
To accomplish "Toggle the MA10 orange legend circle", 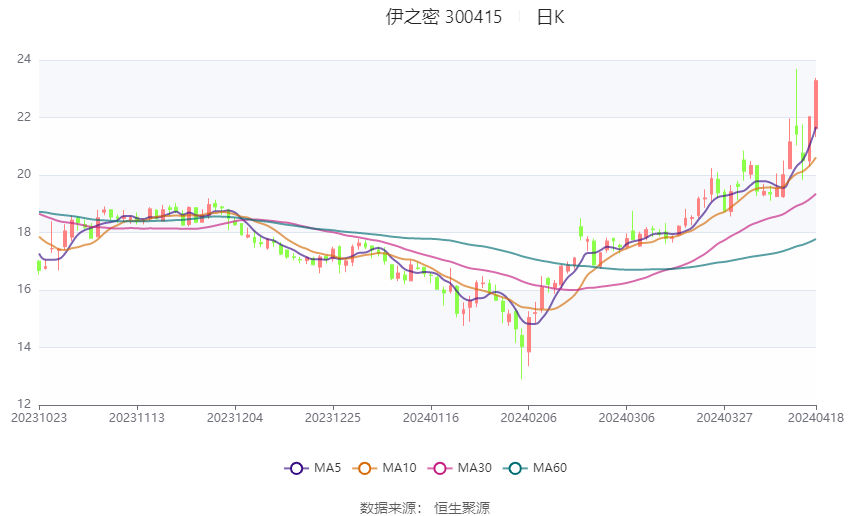I will pos(365,468).
